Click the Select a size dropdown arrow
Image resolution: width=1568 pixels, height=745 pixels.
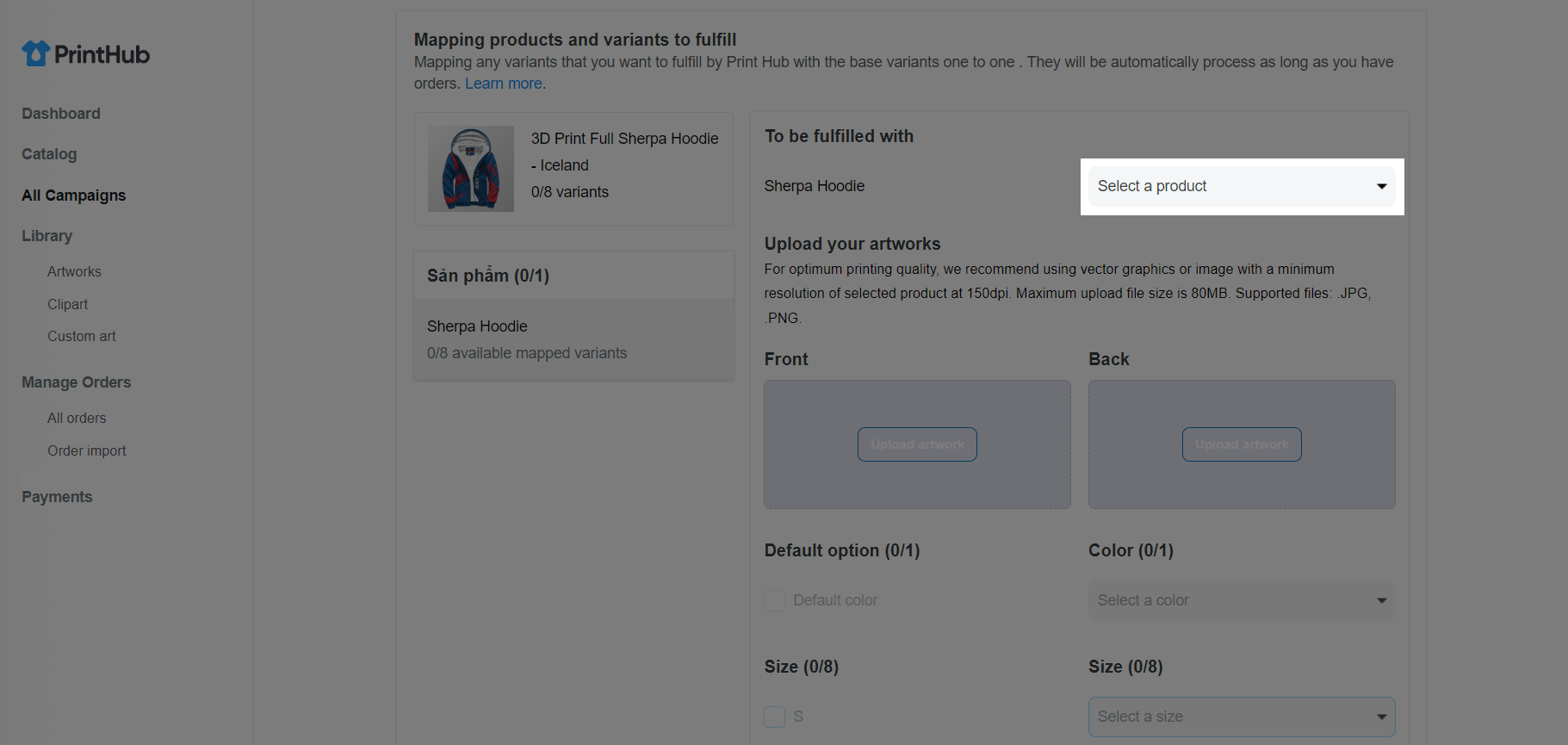[x=1381, y=717]
